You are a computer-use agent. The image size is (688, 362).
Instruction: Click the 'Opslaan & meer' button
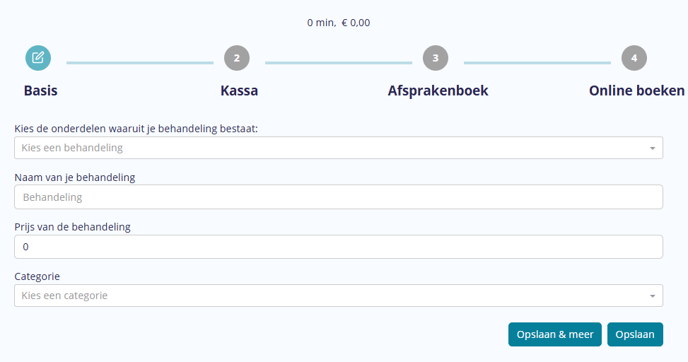tap(555, 334)
